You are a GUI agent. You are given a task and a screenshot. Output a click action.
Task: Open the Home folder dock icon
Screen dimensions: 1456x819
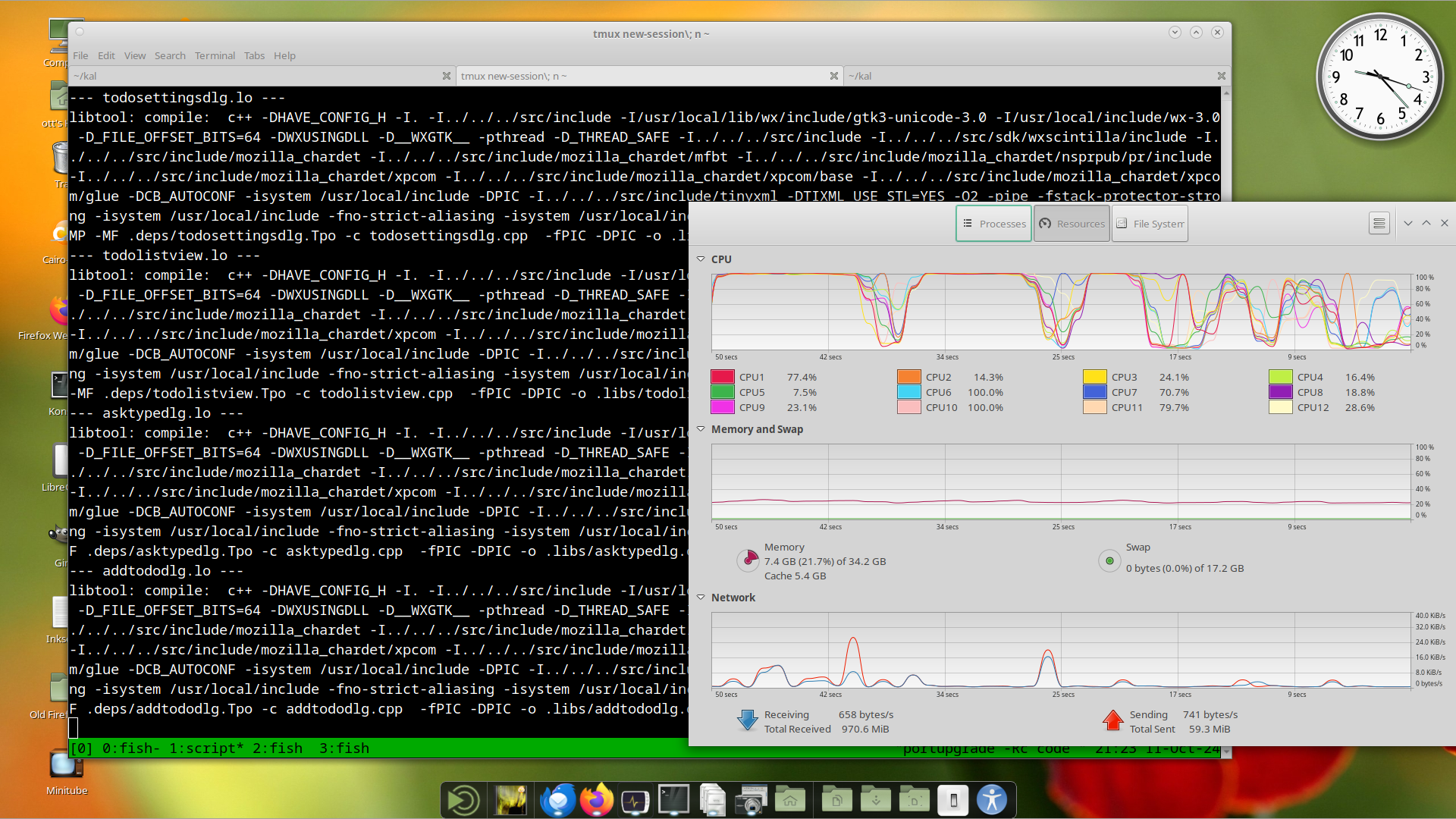click(790, 800)
